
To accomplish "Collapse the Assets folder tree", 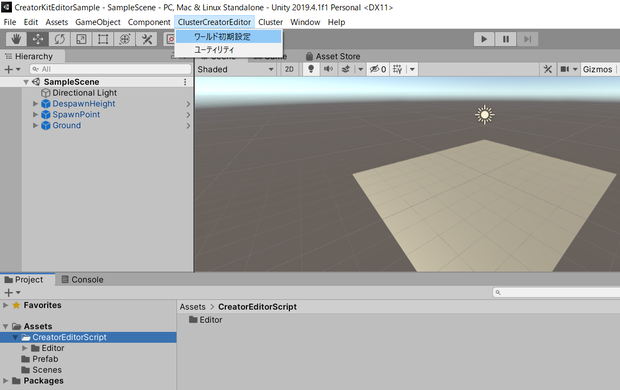I will pyautogui.click(x=6, y=327).
